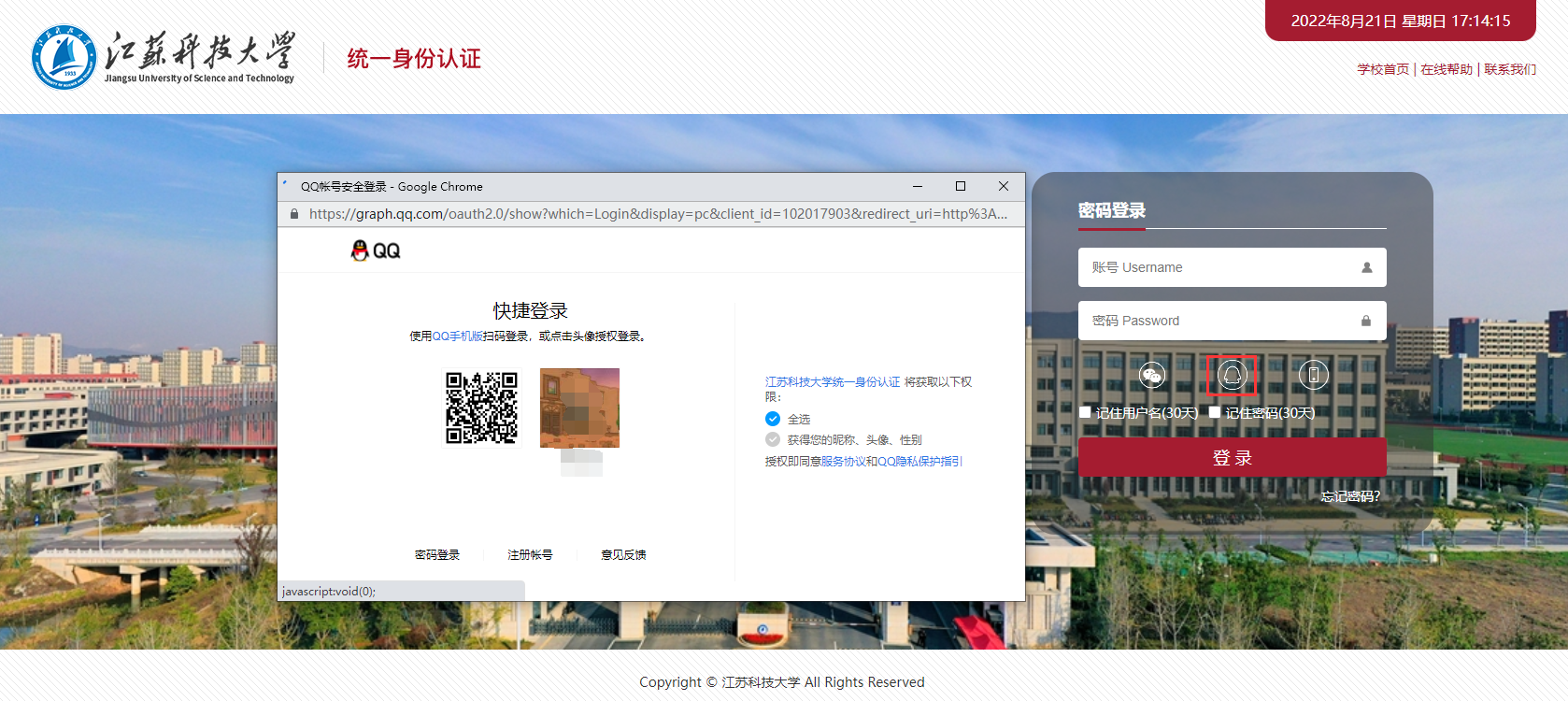The height and width of the screenshot is (701, 1568).
Task: Focus the 密码 Password input field
Action: coord(1233,321)
